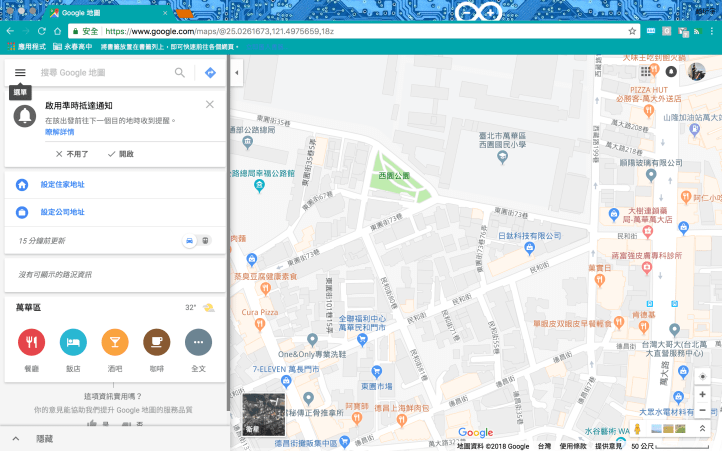Select 全聯福利中心 shopping pin
Viewport: 722px width, 451px height.
(362, 341)
